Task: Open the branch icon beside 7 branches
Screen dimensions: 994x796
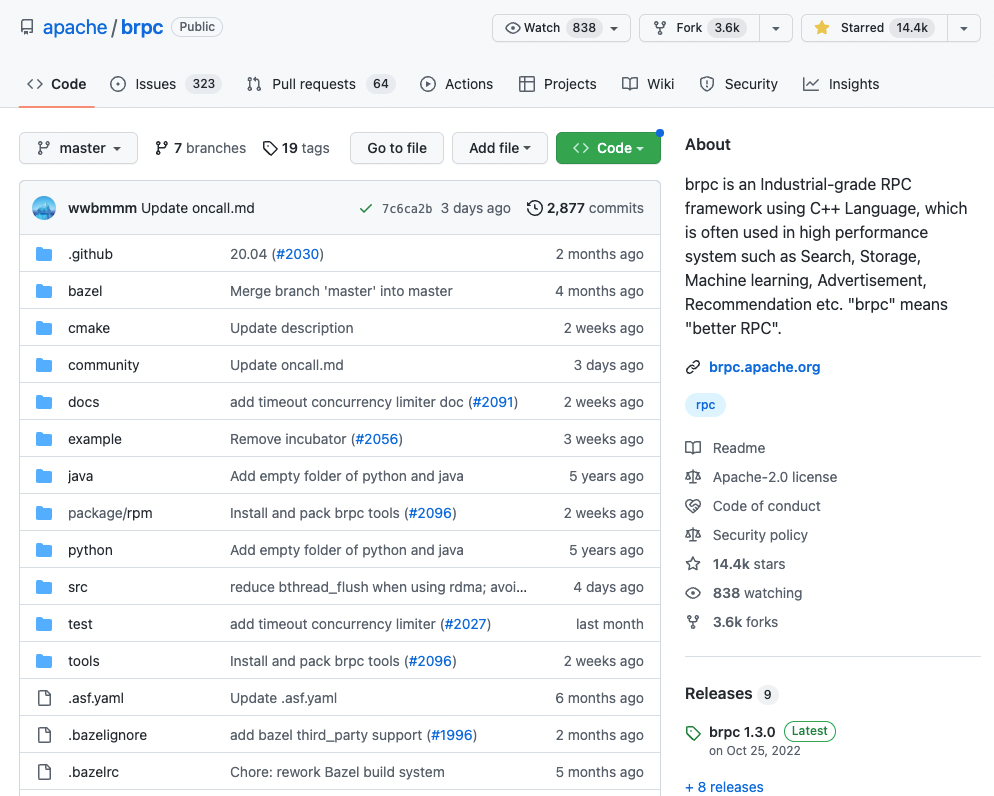Action: click(160, 147)
